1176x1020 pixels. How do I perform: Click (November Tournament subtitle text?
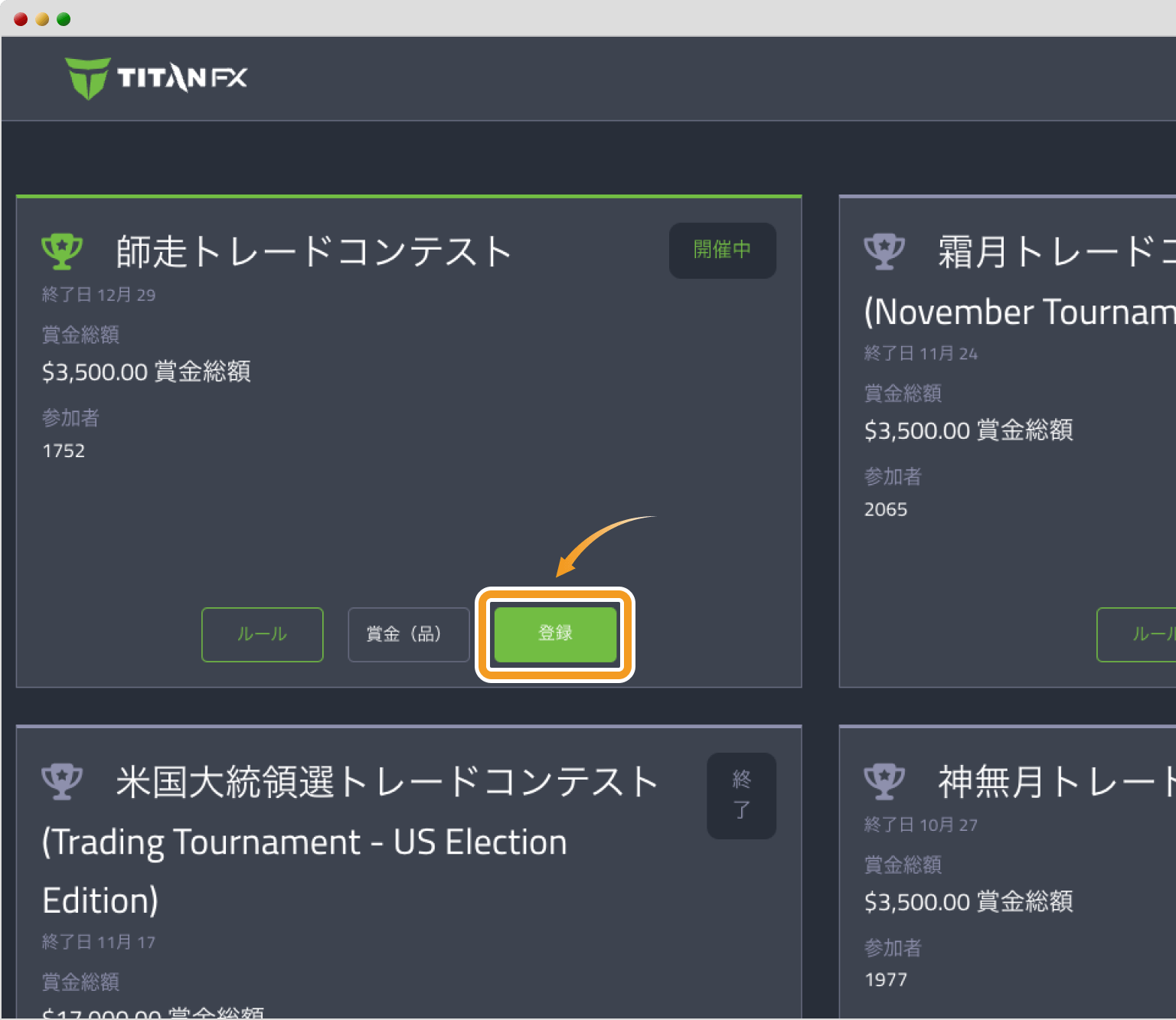click(1020, 312)
